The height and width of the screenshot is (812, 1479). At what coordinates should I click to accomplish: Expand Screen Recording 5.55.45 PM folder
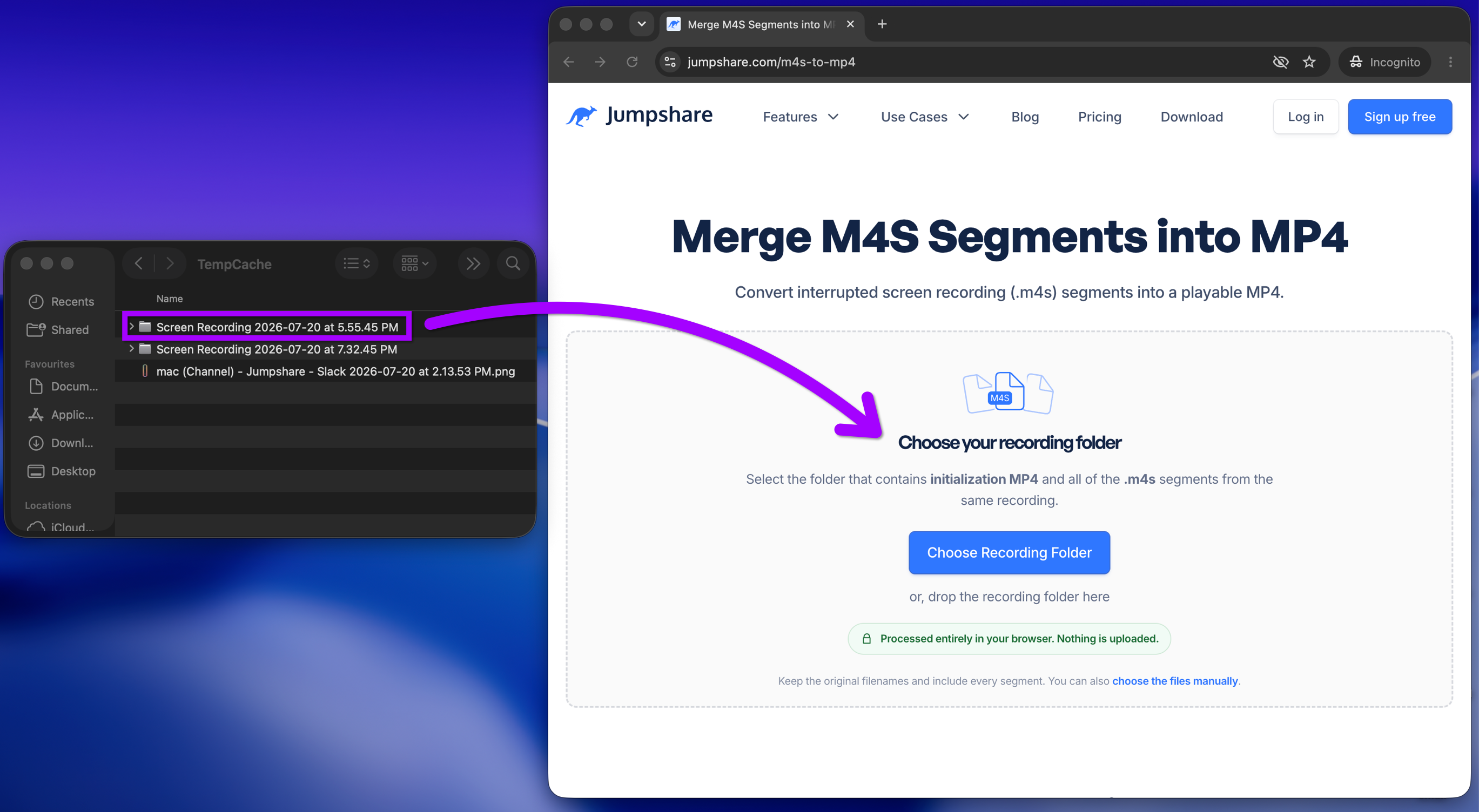[131, 327]
